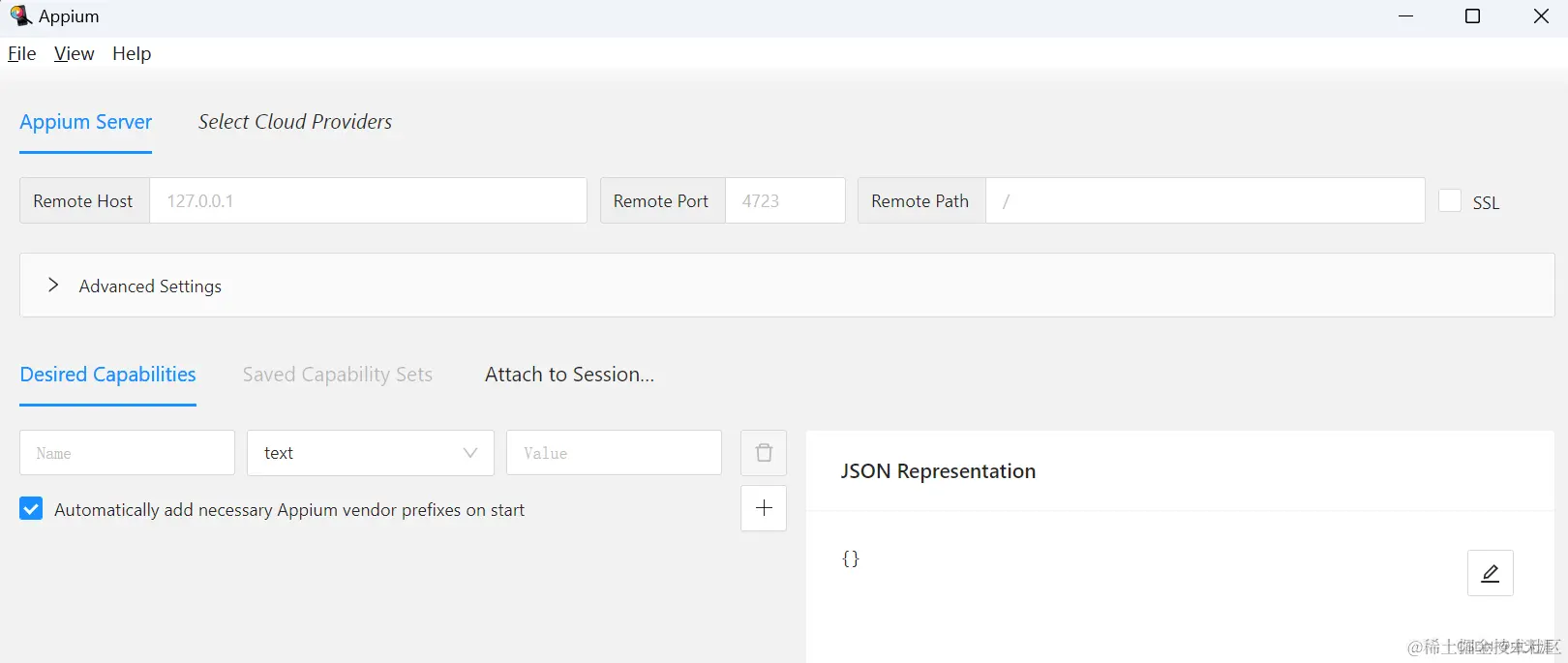Switch to the Appium Server tab
This screenshot has height=663, width=1568.
pyautogui.click(x=86, y=122)
